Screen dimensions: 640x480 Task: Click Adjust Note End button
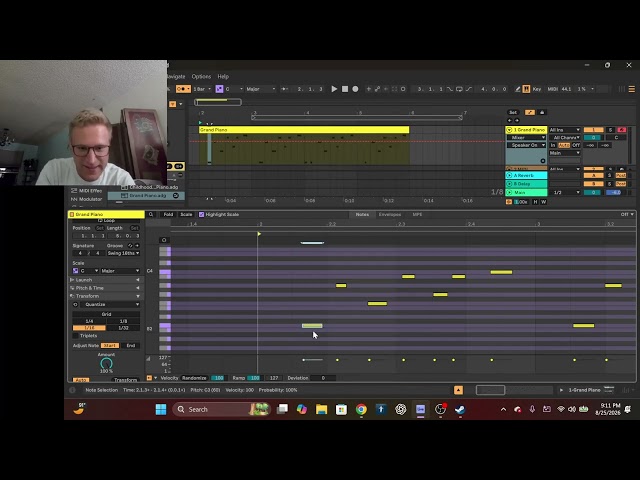131,346
